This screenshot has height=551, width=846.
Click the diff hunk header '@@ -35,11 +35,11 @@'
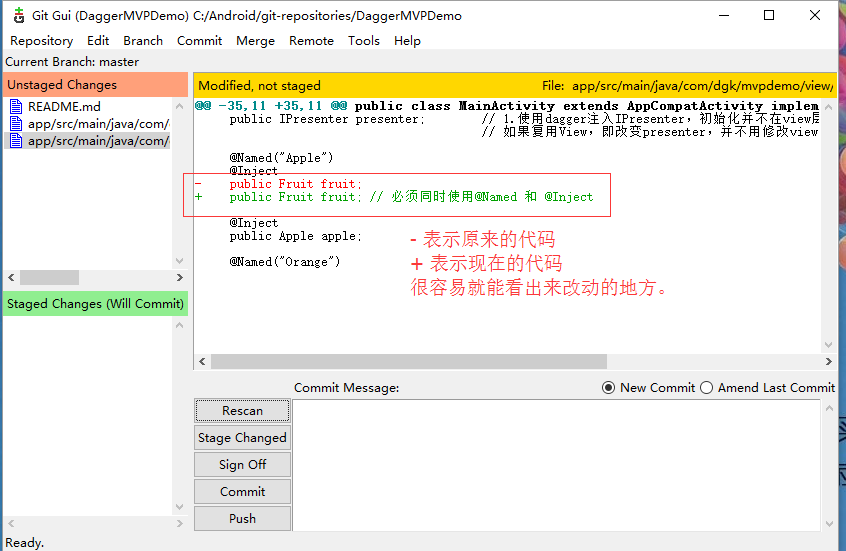pyautogui.click(x=271, y=106)
